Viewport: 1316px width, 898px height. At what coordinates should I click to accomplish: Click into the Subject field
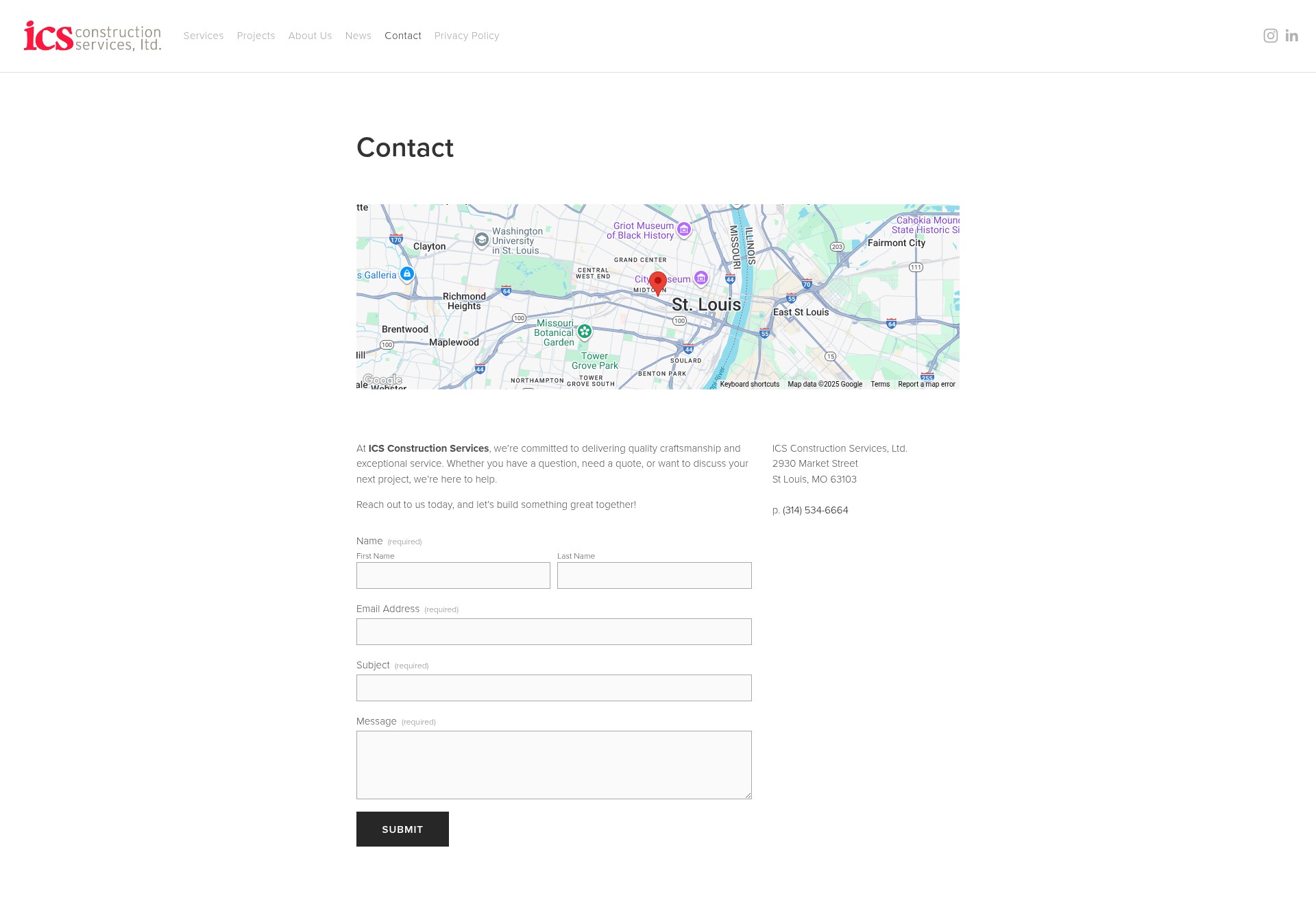554,688
